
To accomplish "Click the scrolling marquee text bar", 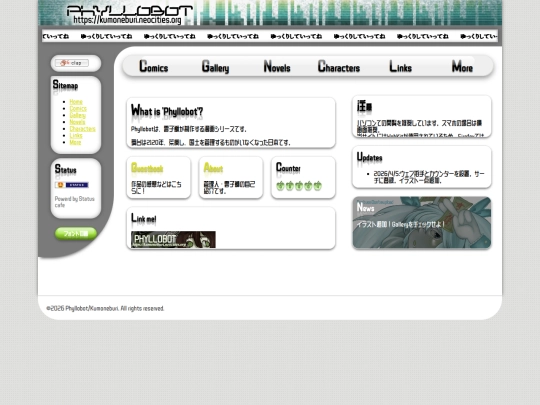I will 270,36.
